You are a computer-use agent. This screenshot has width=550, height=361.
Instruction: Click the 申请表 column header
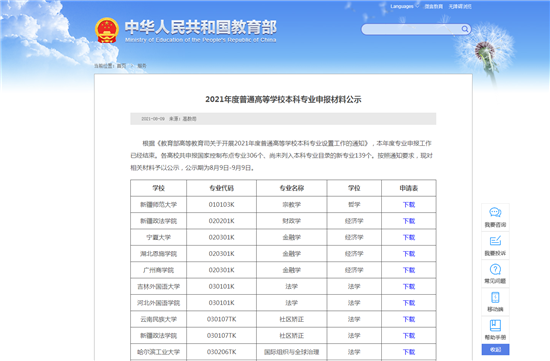click(x=409, y=188)
